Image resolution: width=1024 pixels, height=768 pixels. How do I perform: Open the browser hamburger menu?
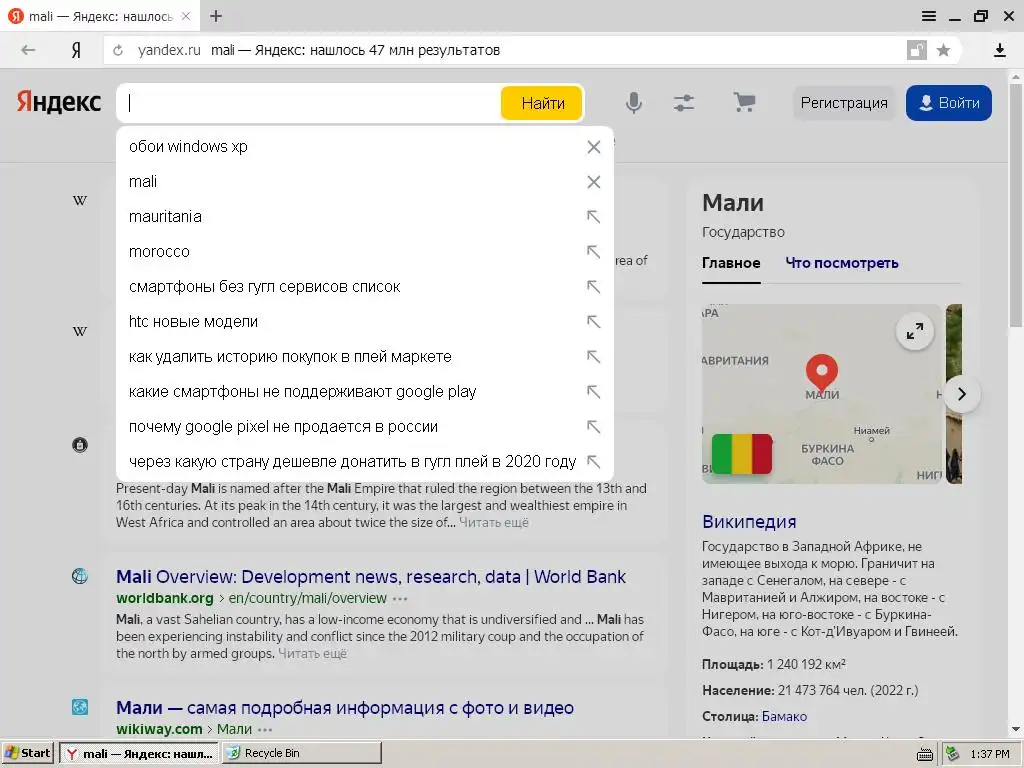[929, 16]
